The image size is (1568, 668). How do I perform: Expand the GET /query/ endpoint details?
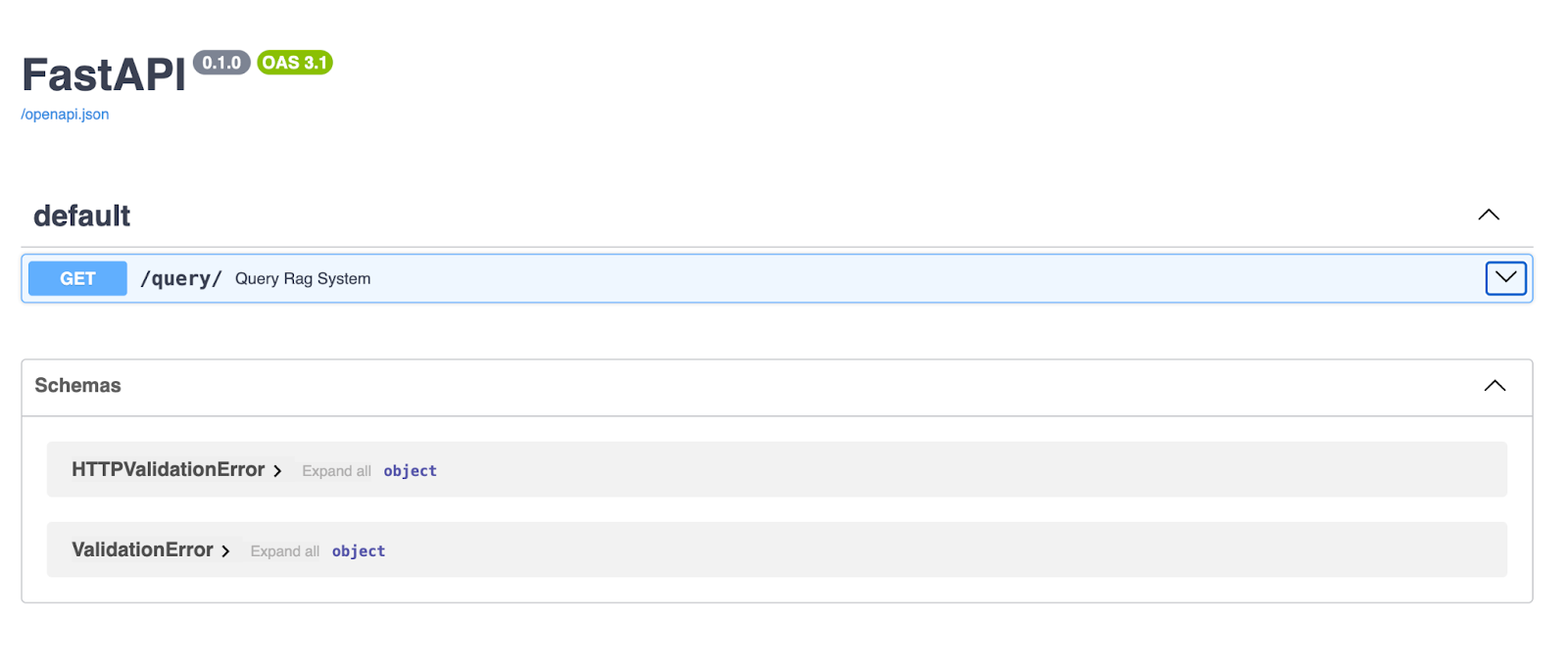(x=1505, y=278)
